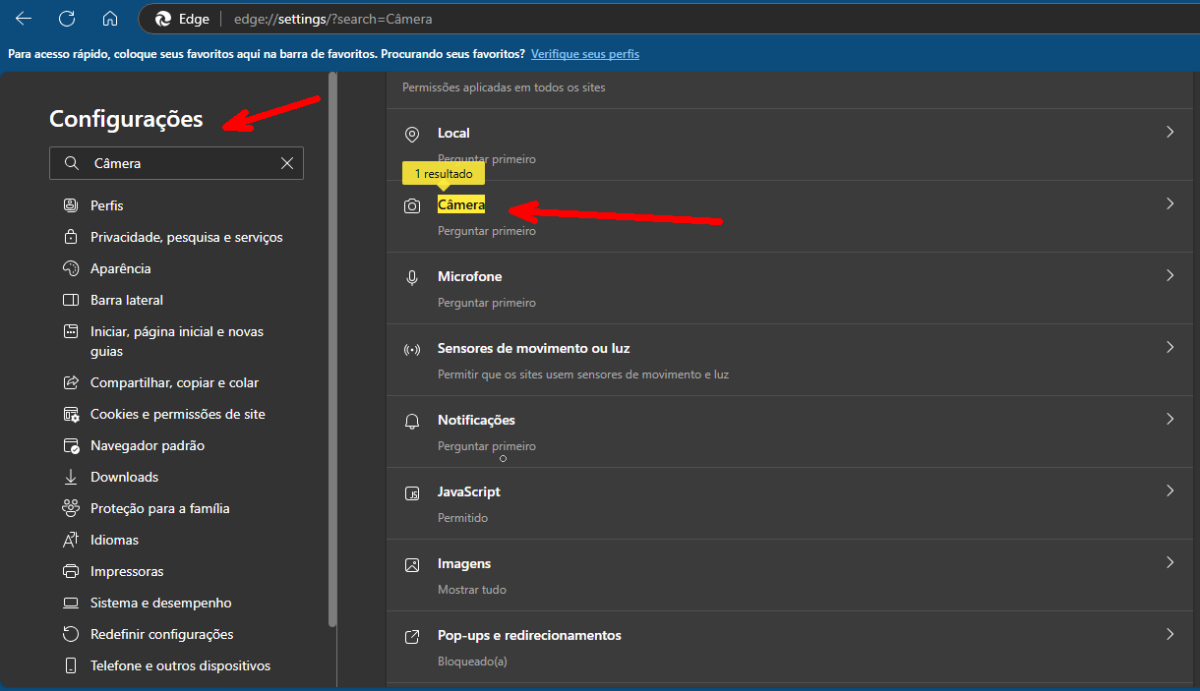Open the Imagens permission entry
The width and height of the screenshot is (1200, 691).
(x=464, y=564)
